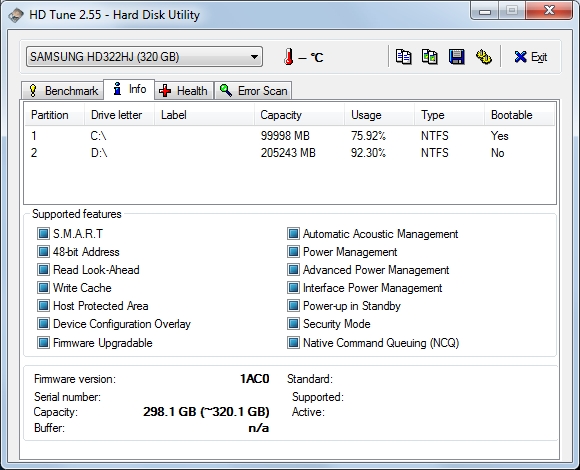Open the SAMSUNG HD322HJ drive dropdown
The width and height of the screenshot is (580, 470).
(144, 57)
